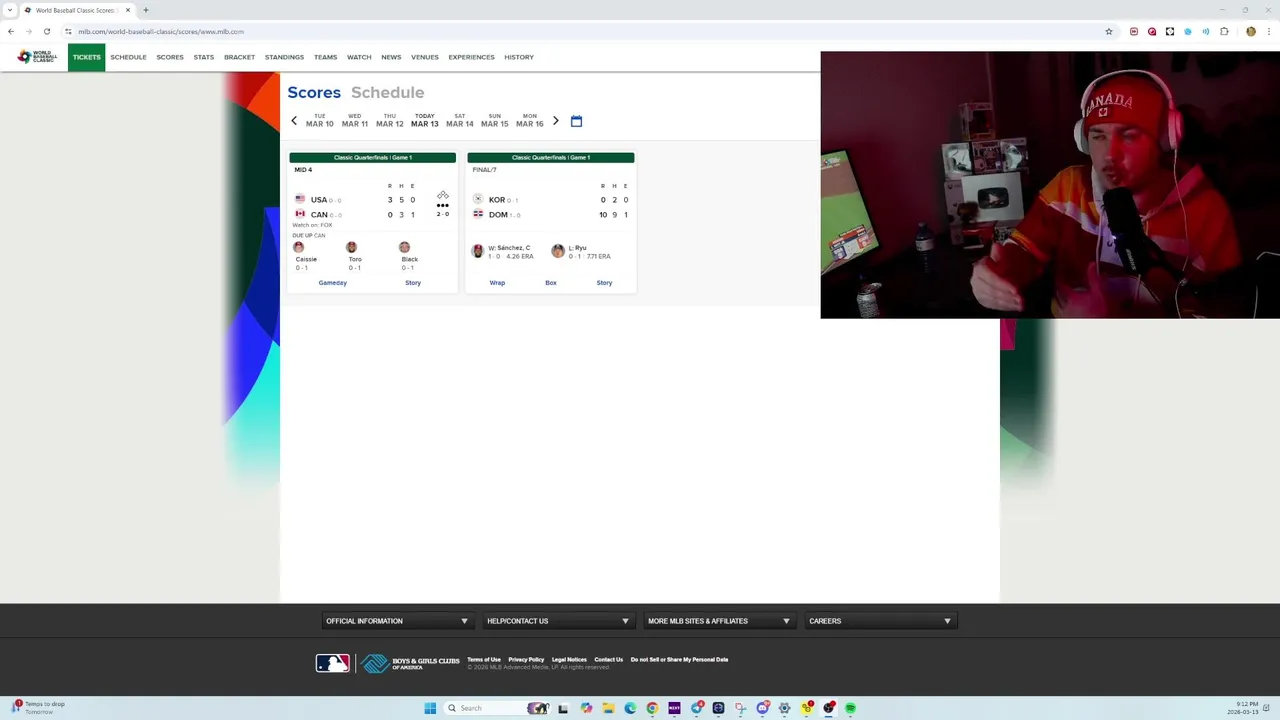This screenshot has height=720, width=1280.
Task: Open a new browser tab
Action: (145, 10)
